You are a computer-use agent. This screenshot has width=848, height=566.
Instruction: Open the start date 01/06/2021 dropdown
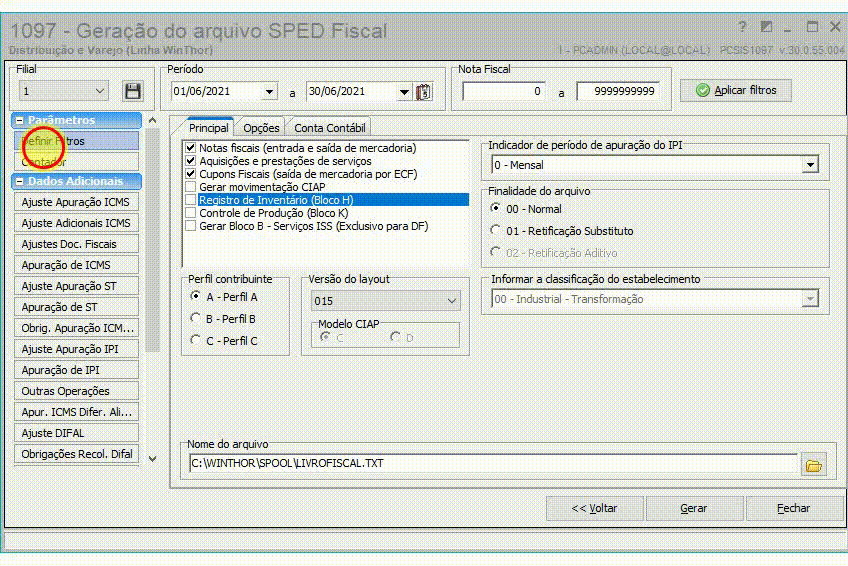tap(269, 92)
